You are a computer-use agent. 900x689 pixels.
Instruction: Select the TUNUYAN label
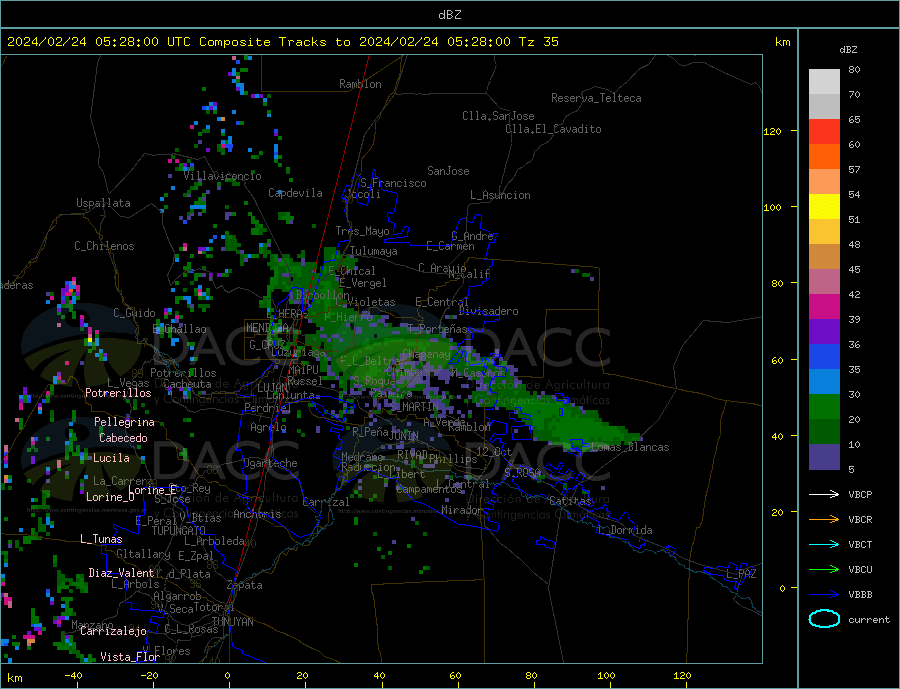[232, 622]
